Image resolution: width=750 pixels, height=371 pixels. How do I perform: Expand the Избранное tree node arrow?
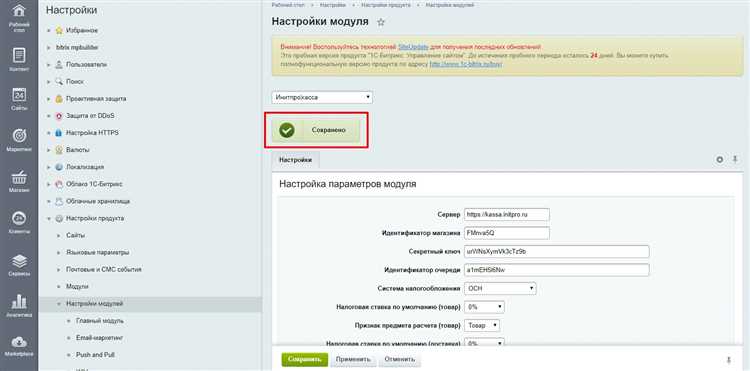pos(48,31)
